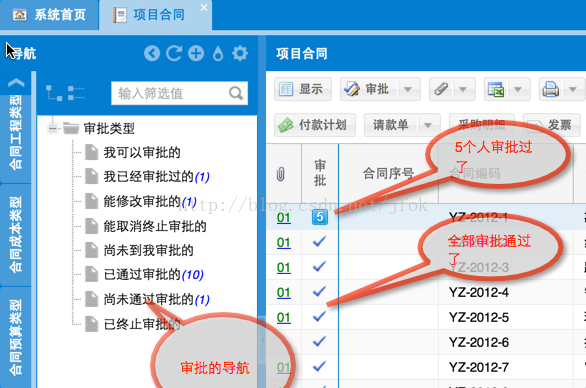586x388 pixels.
Task: Open the 请款单 dropdown arrow
Action: (x=428, y=125)
